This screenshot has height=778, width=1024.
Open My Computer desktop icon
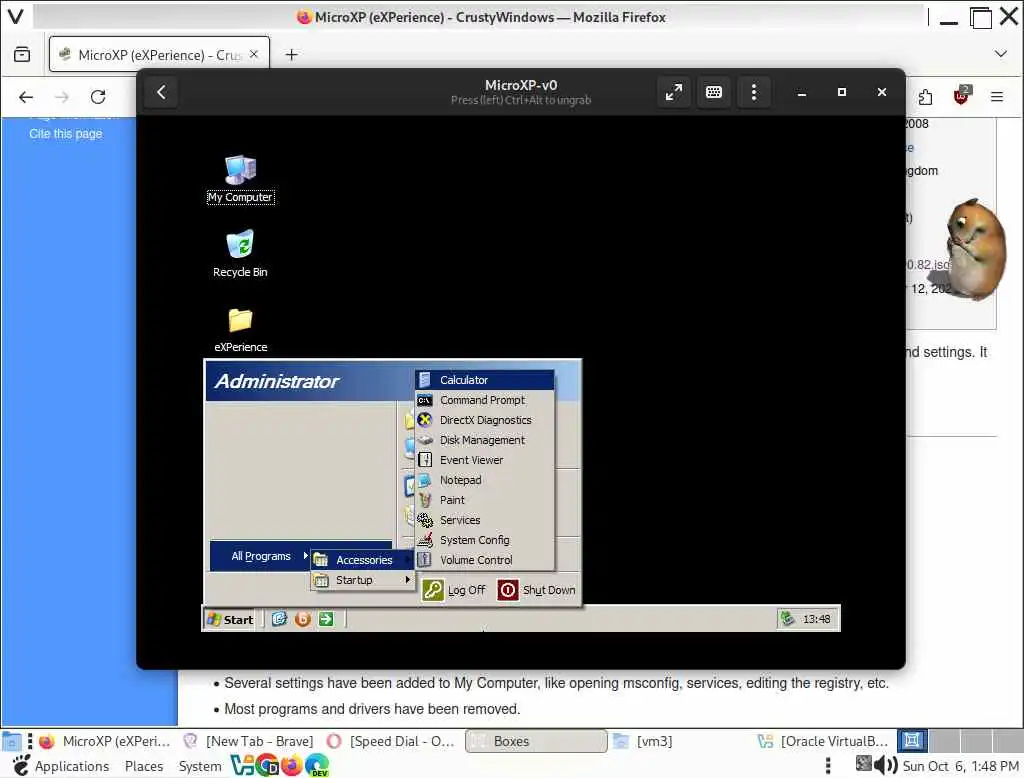[x=240, y=179]
